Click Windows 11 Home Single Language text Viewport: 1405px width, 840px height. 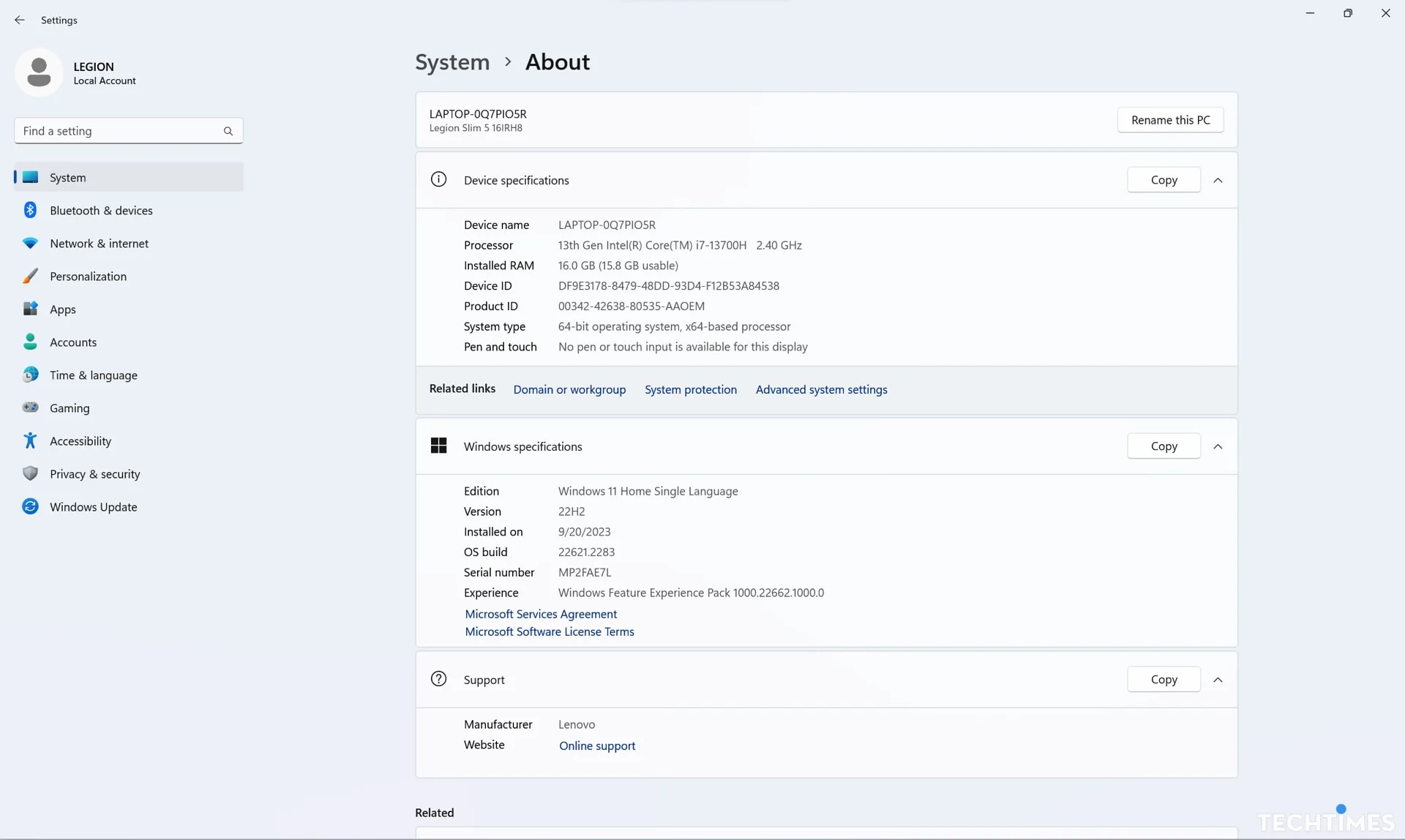pos(648,492)
